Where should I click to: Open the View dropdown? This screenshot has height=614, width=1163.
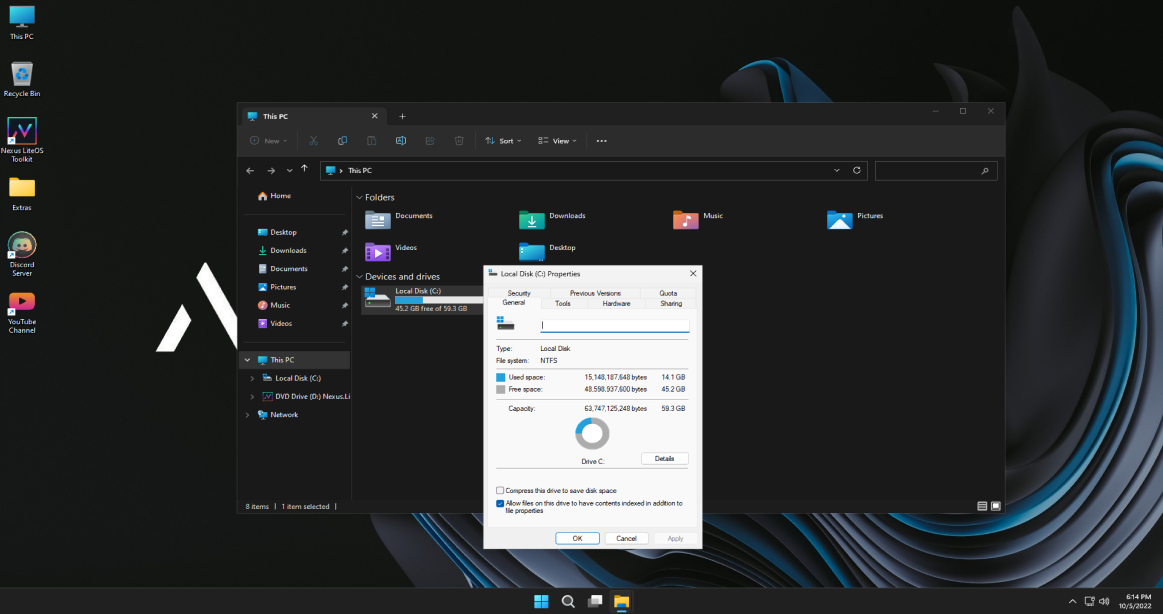(x=557, y=141)
